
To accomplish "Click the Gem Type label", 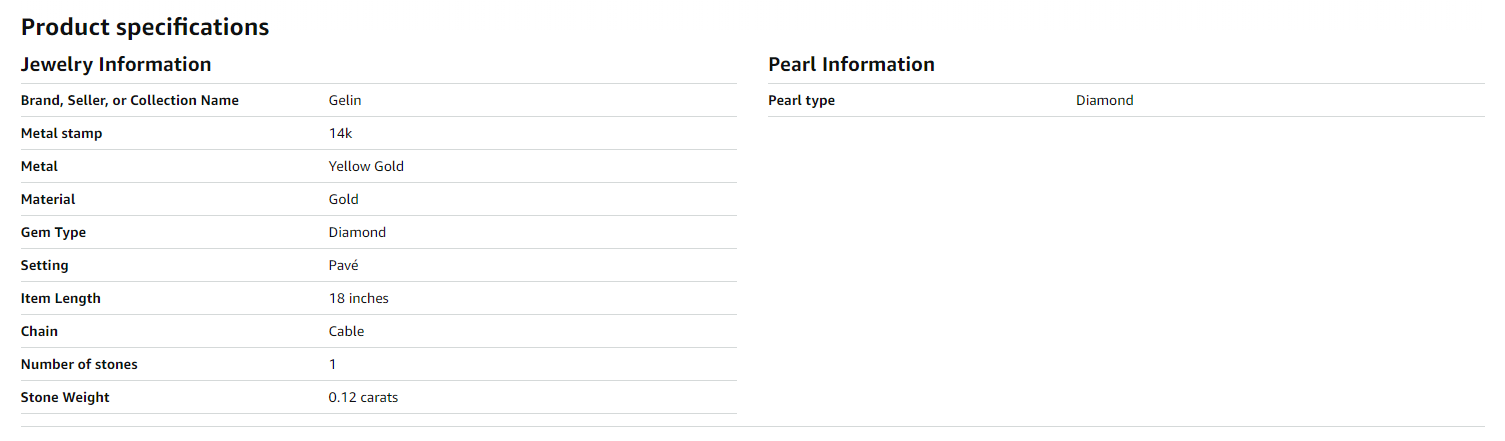I will 53,232.
